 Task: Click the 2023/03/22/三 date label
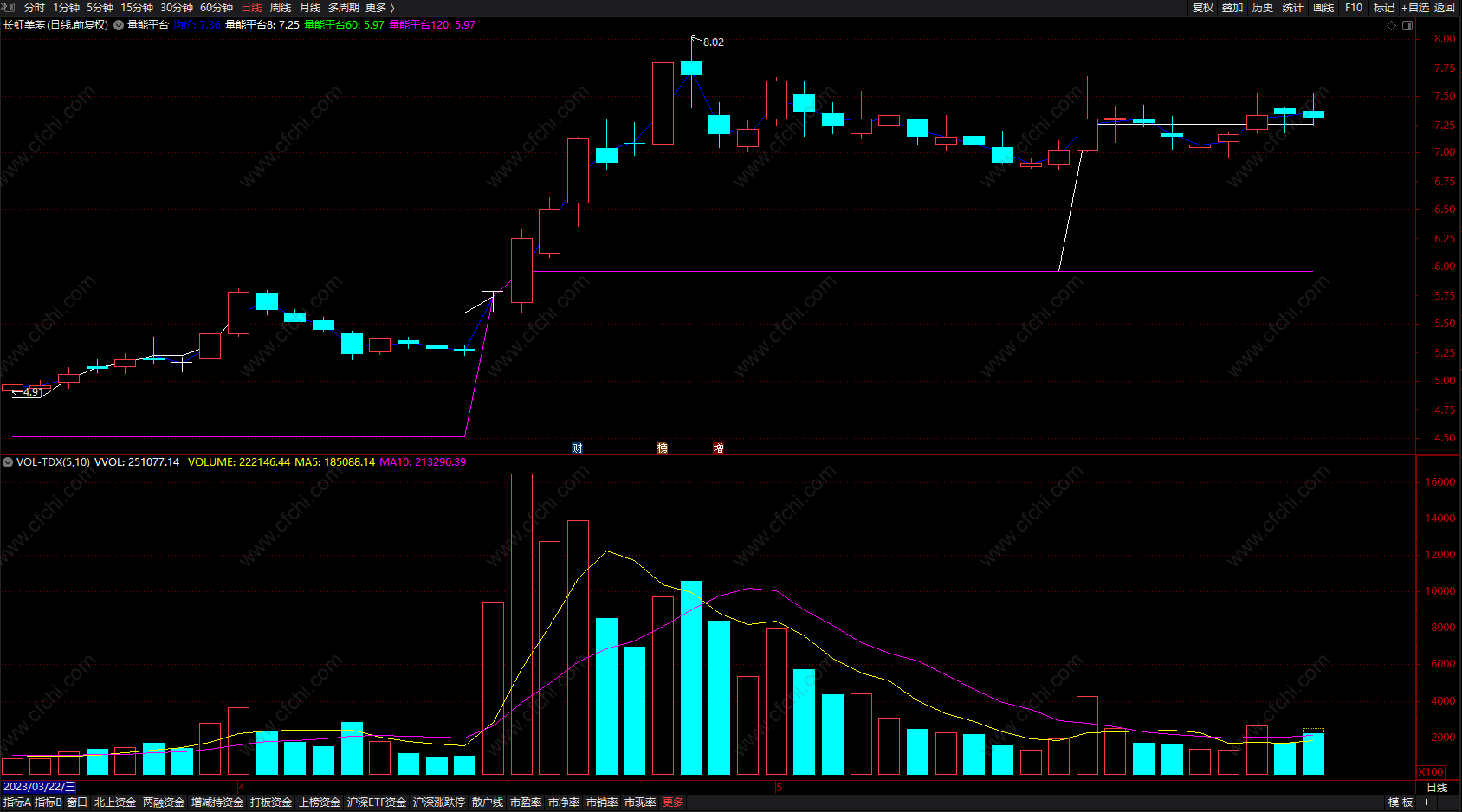pyautogui.click(x=39, y=787)
